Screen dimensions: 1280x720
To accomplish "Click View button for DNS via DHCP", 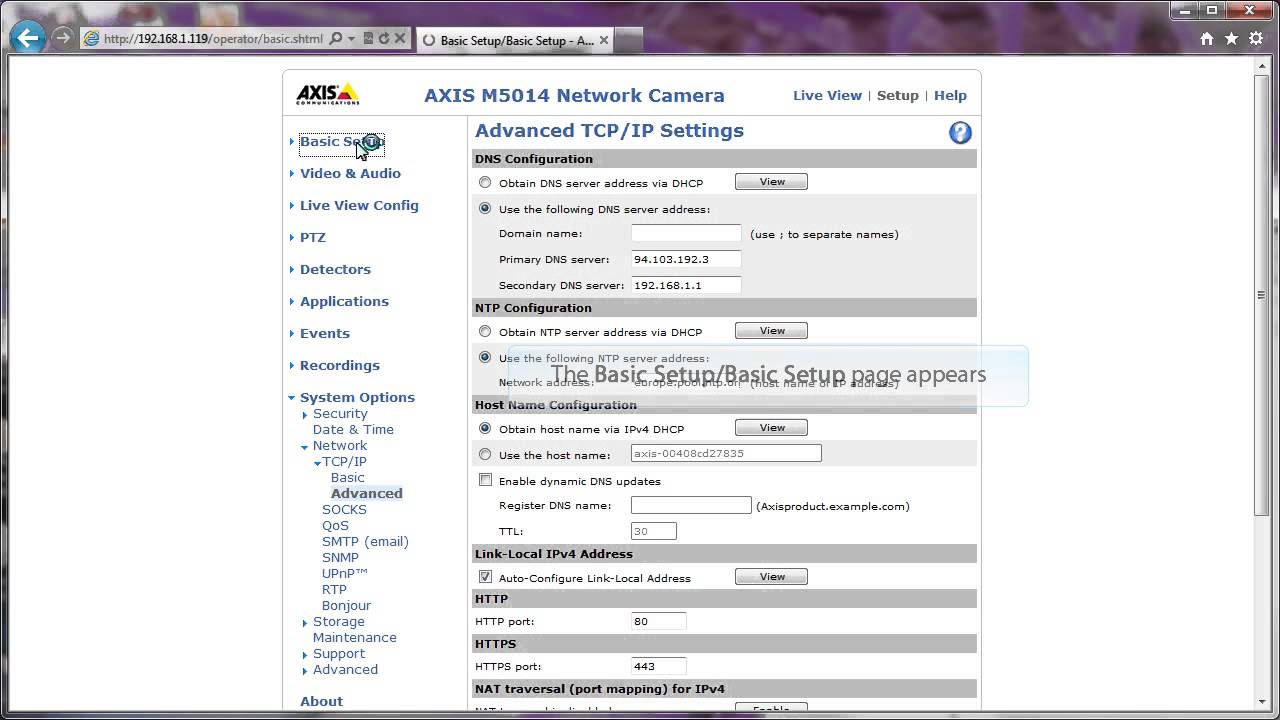I will point(771,182).
